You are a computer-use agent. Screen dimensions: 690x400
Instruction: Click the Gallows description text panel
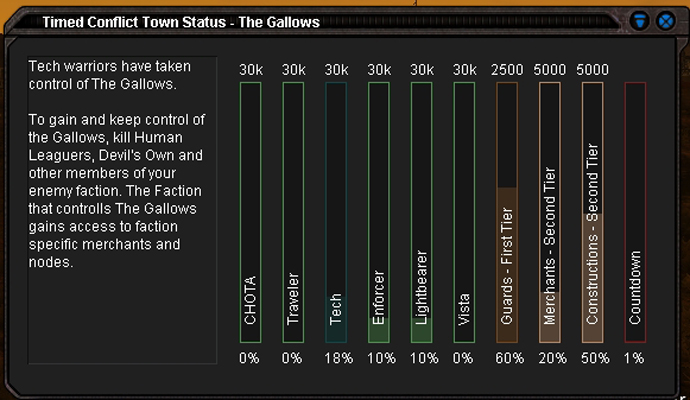tap(122, 210)
